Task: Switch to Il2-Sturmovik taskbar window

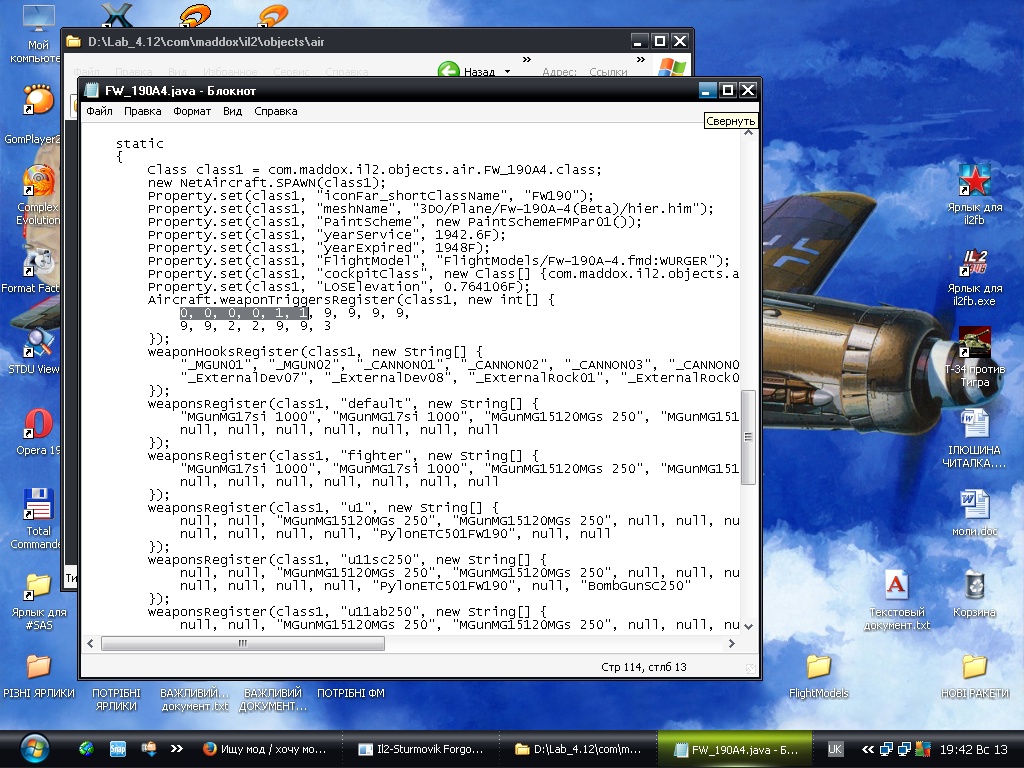Action: (x=420, y=748)
